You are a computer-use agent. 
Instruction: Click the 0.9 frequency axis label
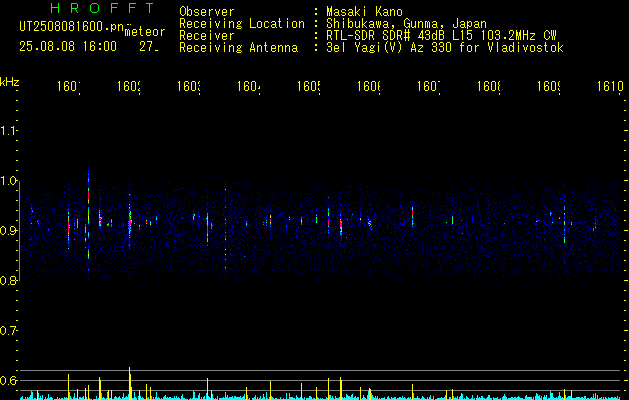tap(8, 230)
